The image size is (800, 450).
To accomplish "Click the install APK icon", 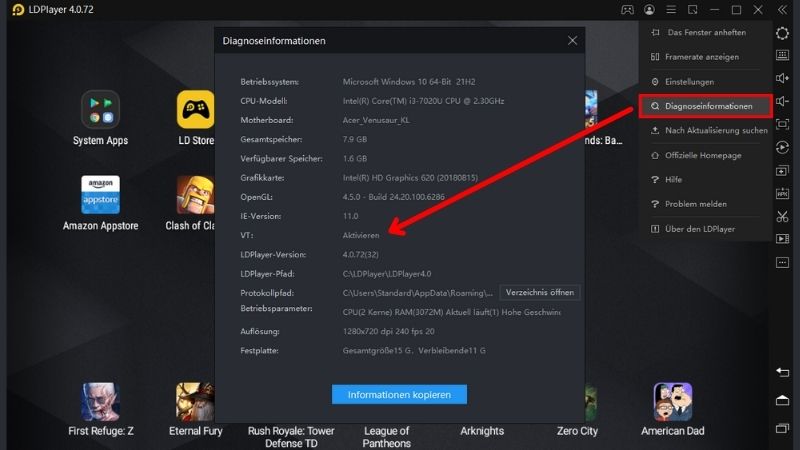I will pyautogui.click(x=782, y=193).
